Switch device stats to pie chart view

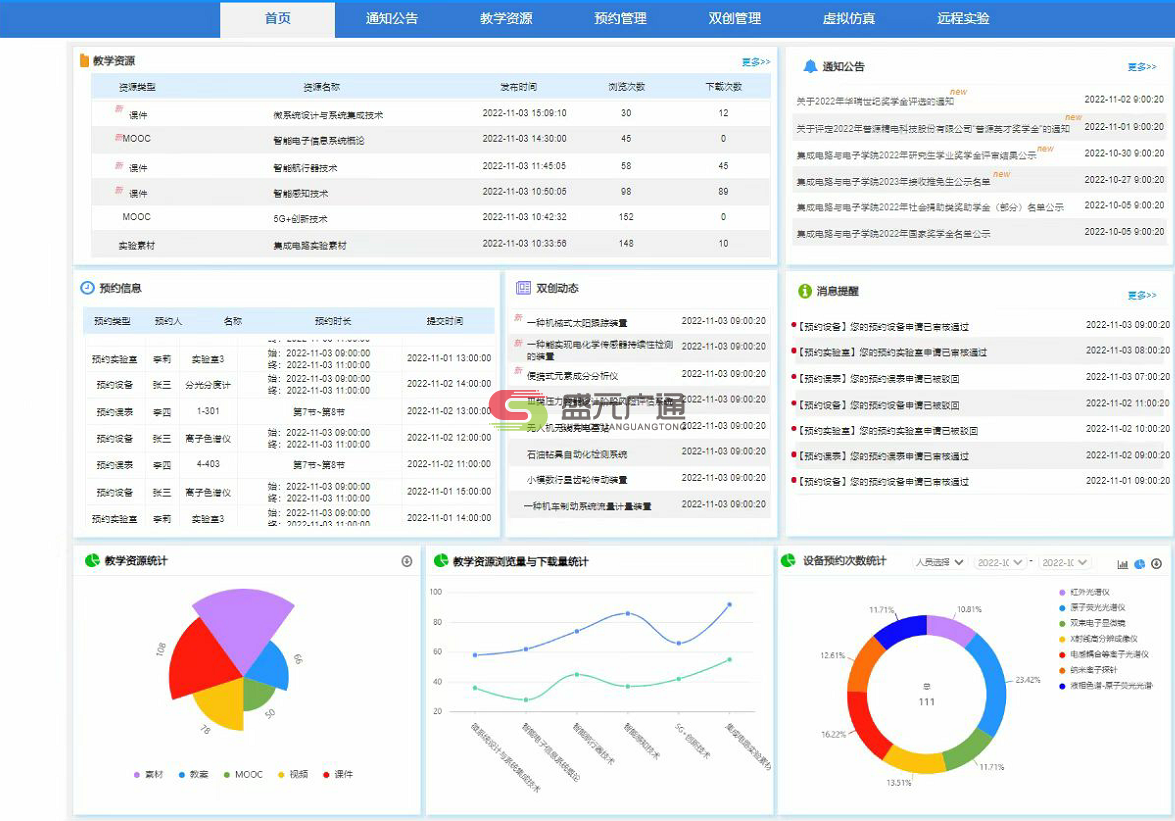click(1139, 564)
